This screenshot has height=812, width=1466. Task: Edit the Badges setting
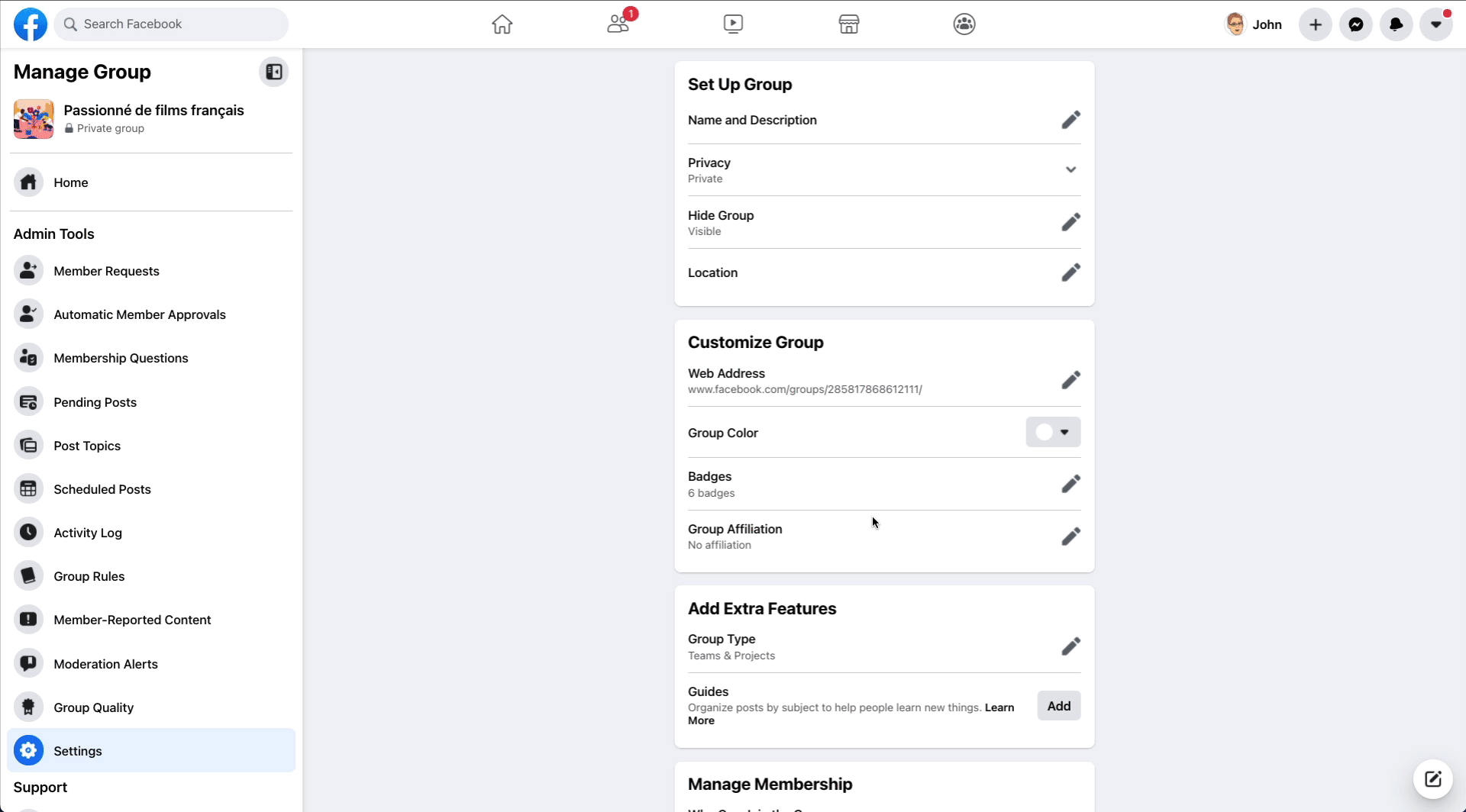pyautogui.click(x=1070, y=484)
